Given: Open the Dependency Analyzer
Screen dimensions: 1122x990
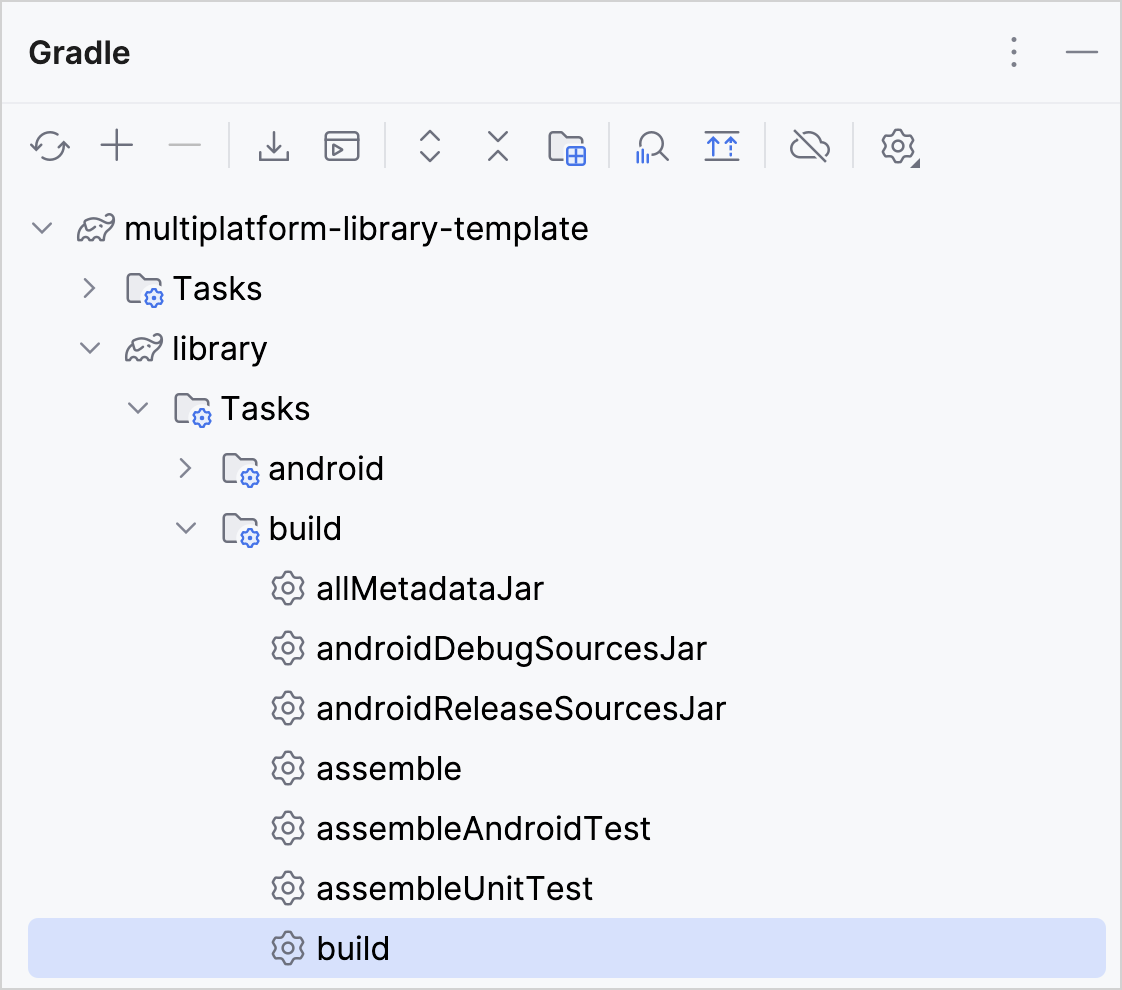Looking at the screenshot, I should [651, 146].
